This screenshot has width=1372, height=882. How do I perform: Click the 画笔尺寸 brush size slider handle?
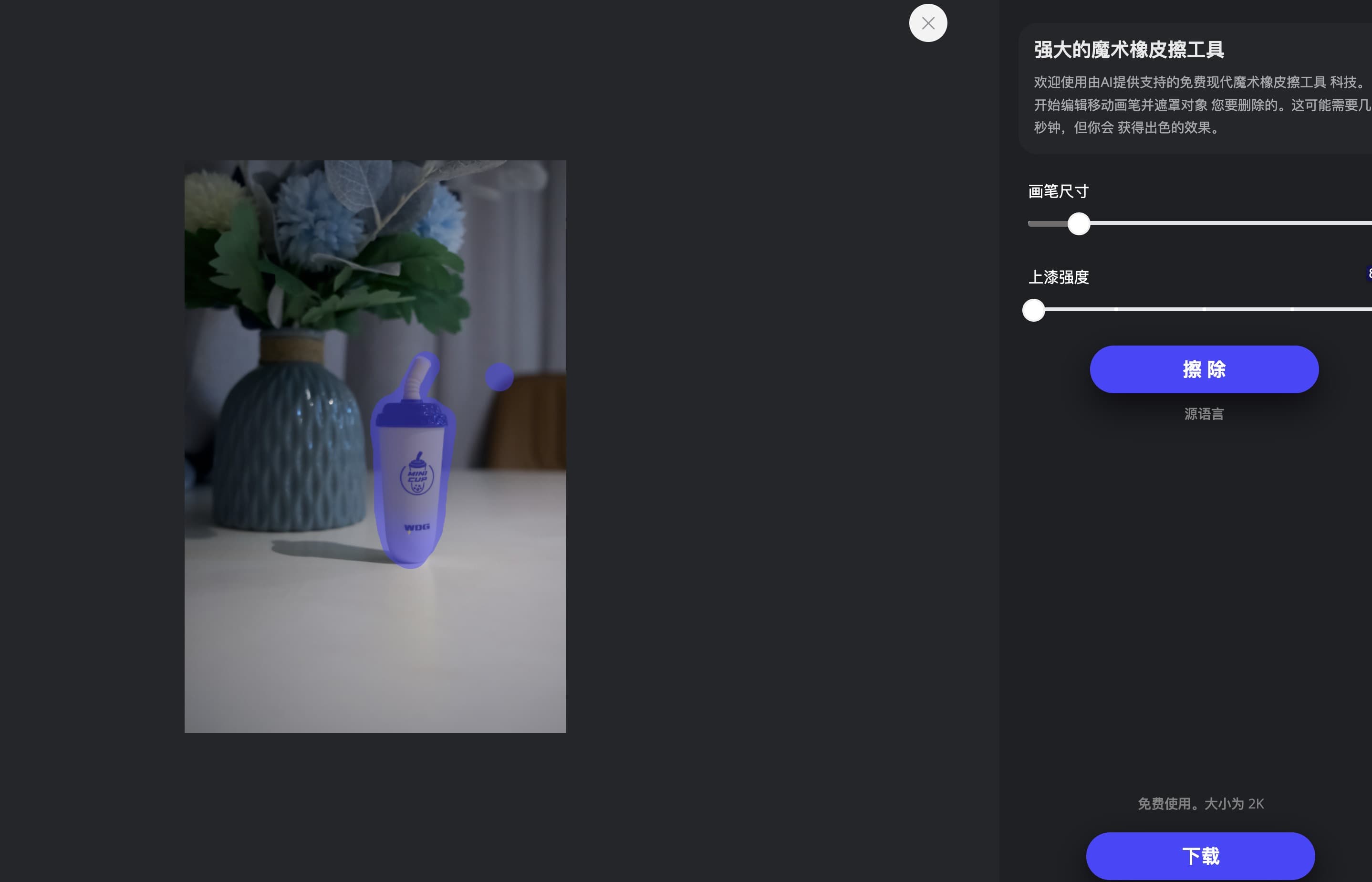coord(1078,224)
